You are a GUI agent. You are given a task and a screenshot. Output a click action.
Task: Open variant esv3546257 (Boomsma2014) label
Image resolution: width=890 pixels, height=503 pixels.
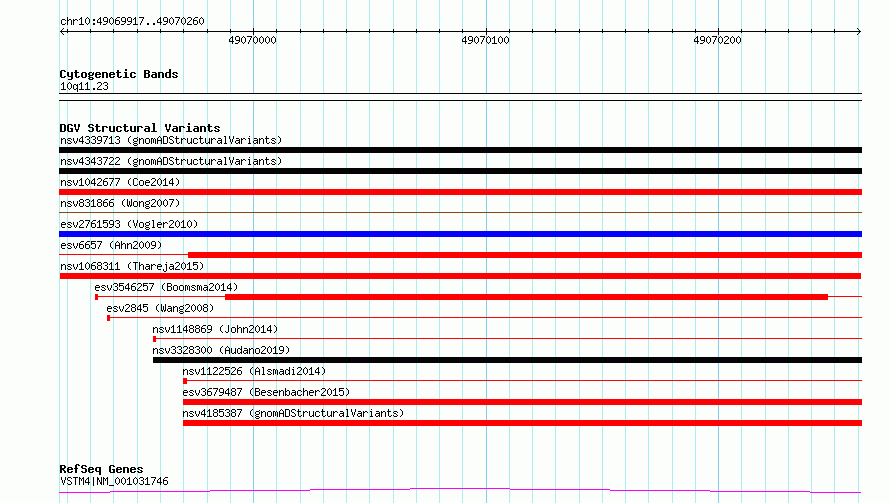pos(166,287)
